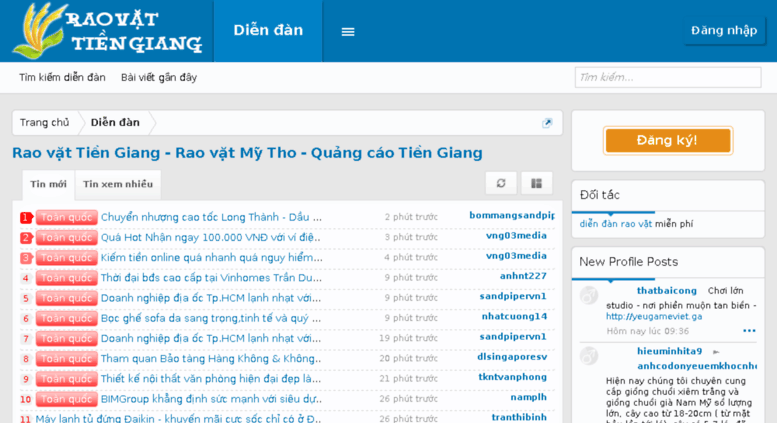
Task: Open user dlsingaporesv profile
Action: 512,357
